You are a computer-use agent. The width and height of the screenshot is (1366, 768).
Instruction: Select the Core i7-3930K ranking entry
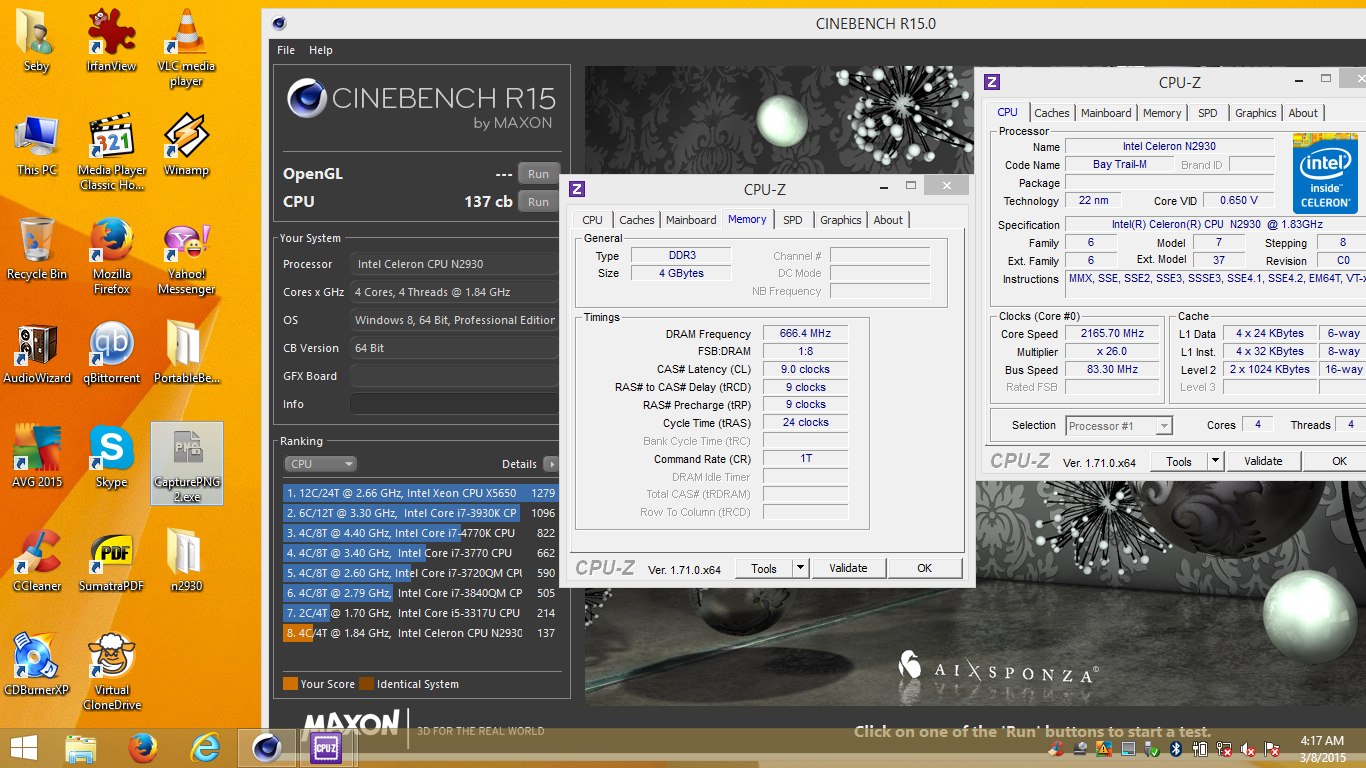(x=420, y=513)
